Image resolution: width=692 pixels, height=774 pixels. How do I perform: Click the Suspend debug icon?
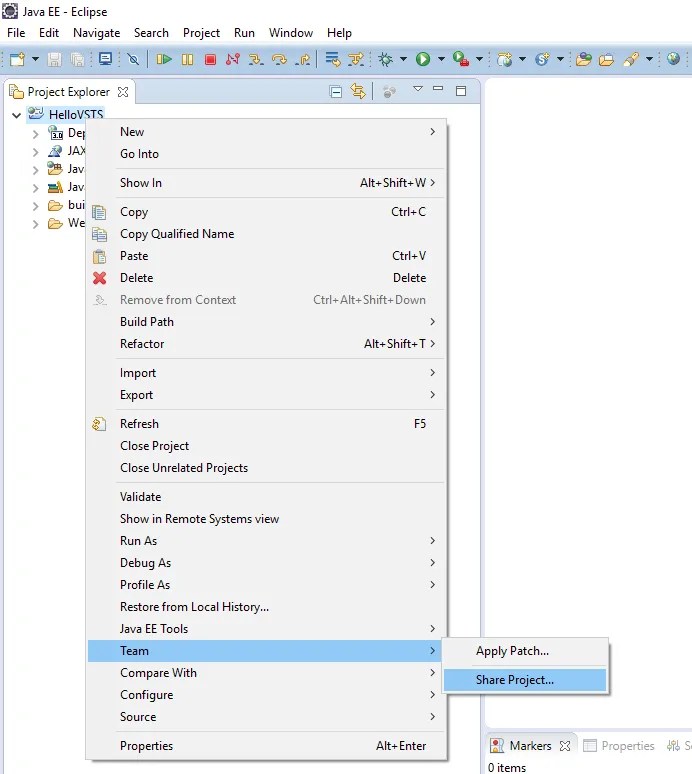pyautogui.click(x=188, y=60)
